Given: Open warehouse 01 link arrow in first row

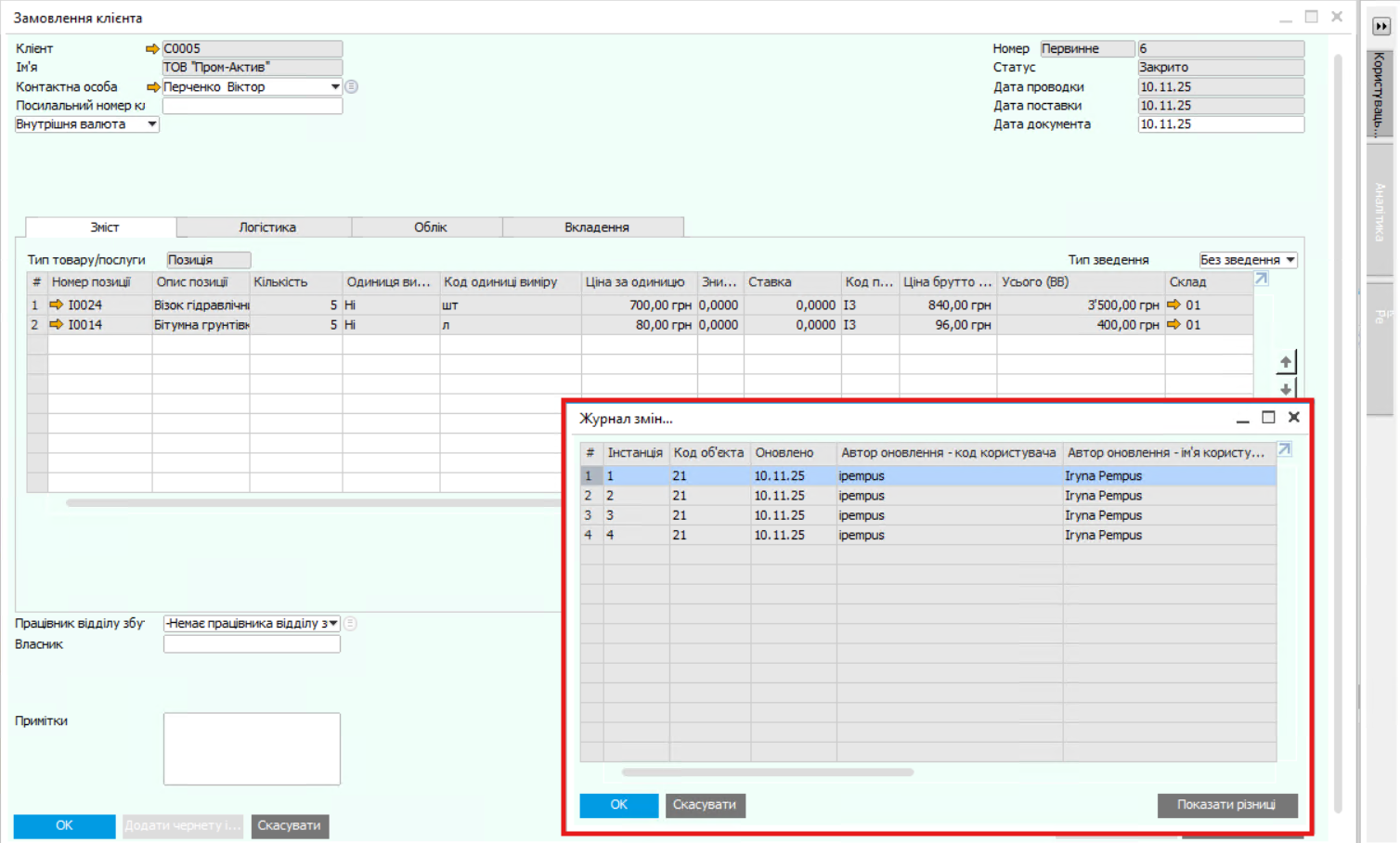Looking at the screenshot, I should click(x=1173, y=305).
